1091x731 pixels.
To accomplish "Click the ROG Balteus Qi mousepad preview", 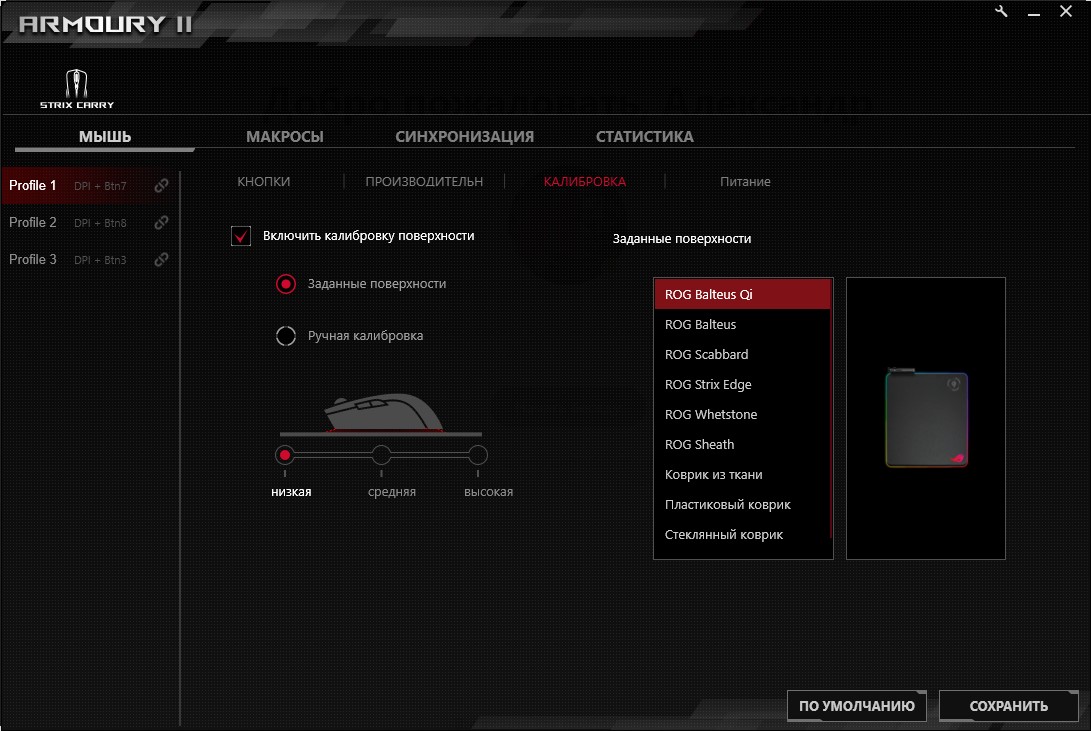I will point(926,419).
